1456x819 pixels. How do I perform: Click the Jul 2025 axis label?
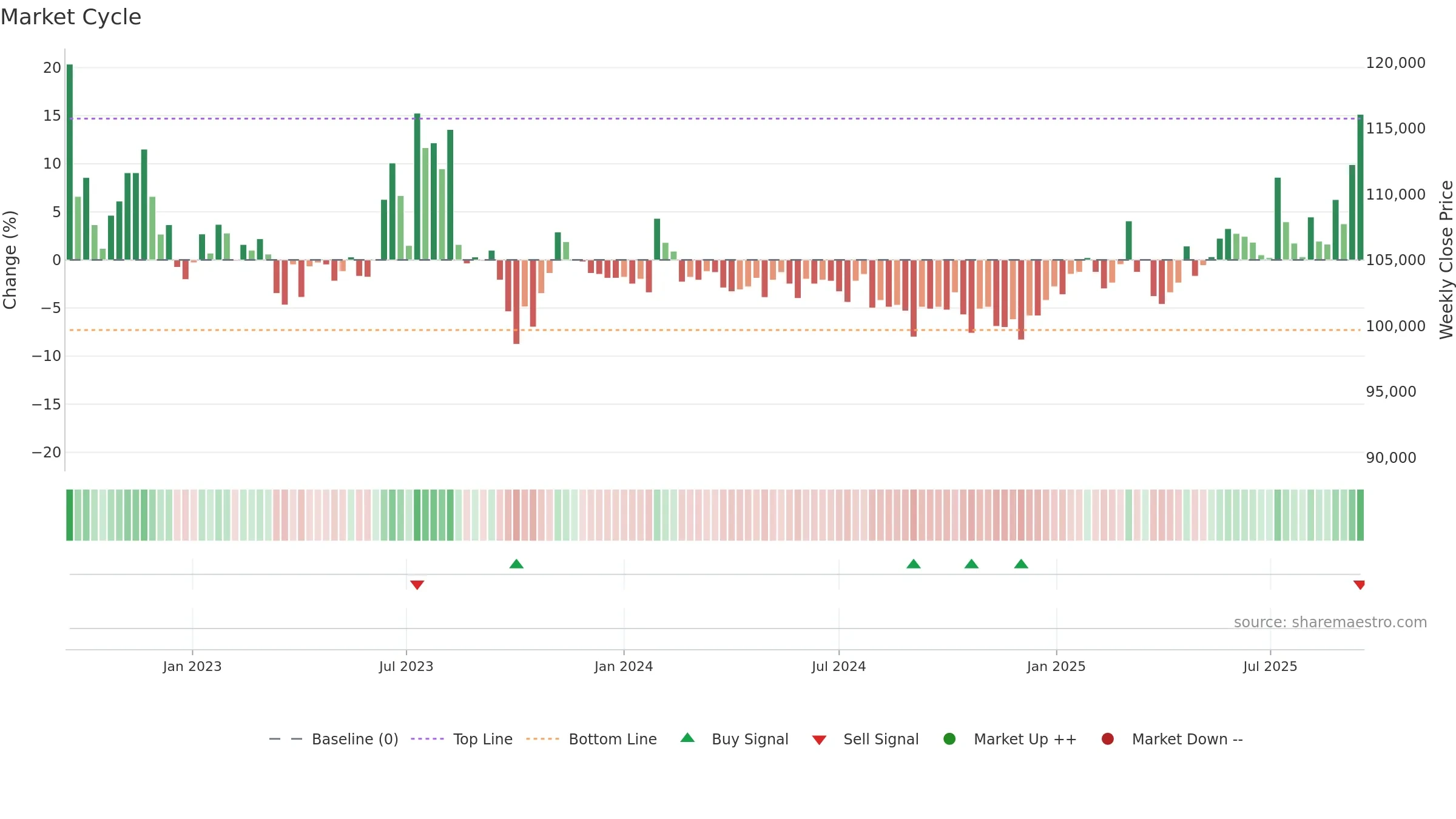pos(1270,667)
